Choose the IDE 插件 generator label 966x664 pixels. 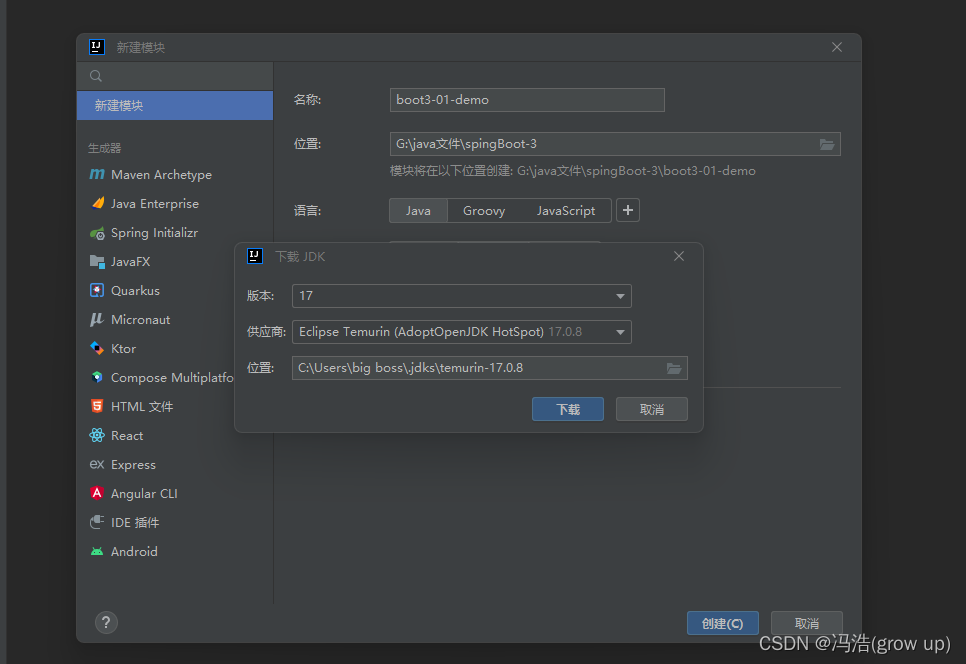(135, 522)
